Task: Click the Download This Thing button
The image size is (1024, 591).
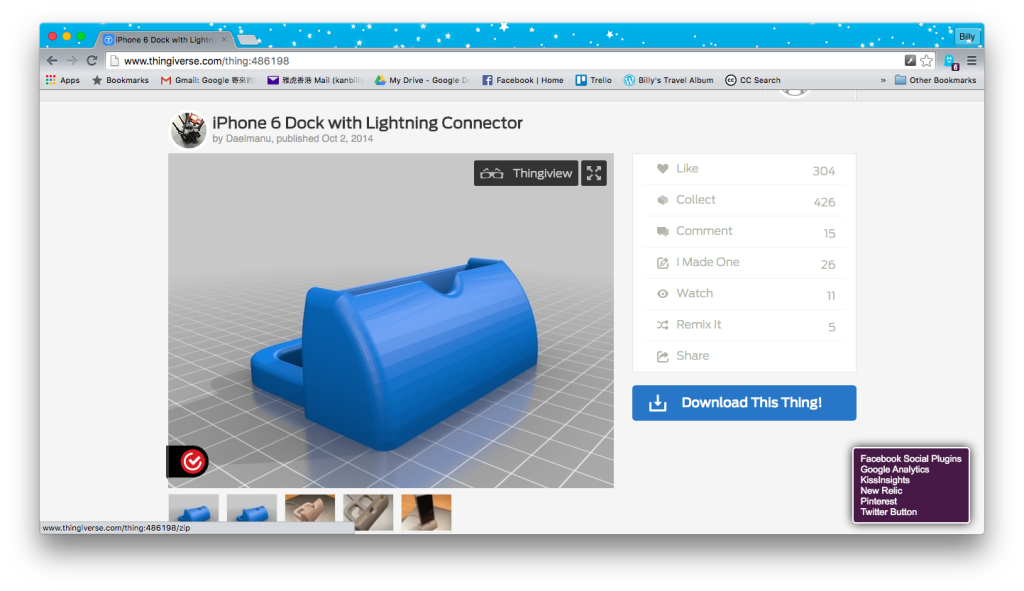Action: click(x=744, y=403)
